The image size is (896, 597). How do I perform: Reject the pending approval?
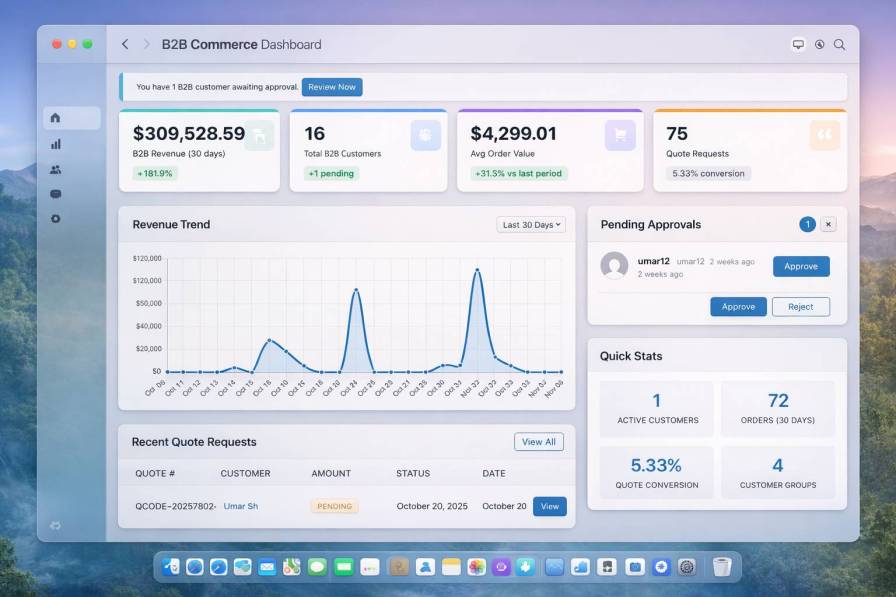click(x=800, y=306)
